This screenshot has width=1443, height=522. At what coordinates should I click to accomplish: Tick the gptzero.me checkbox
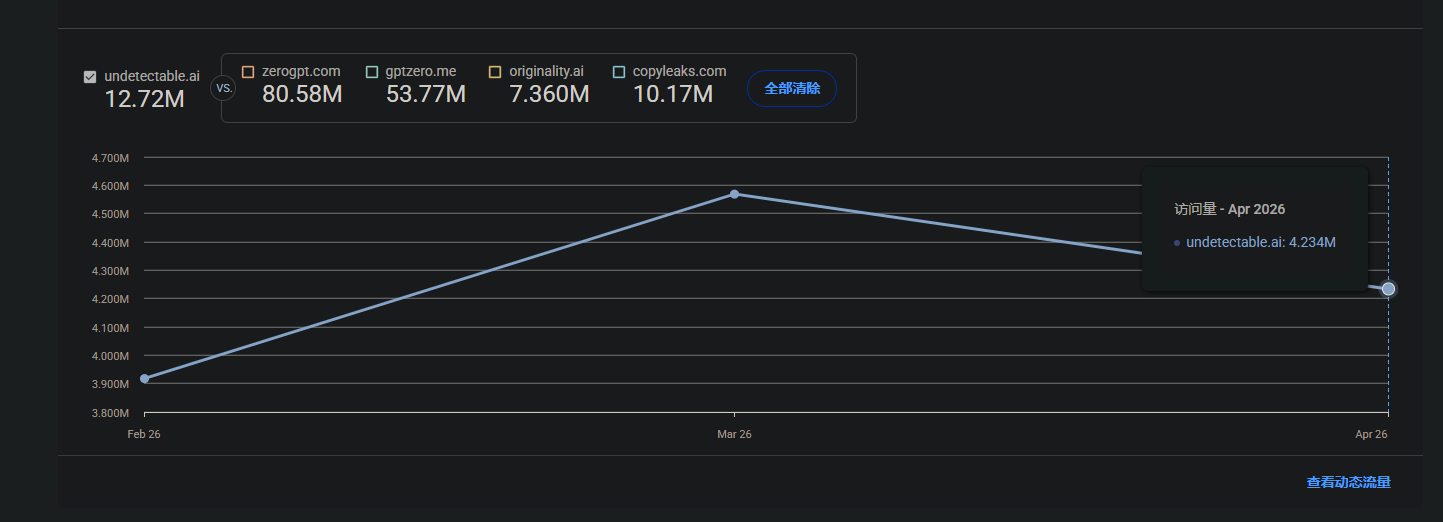coord(372,72)
